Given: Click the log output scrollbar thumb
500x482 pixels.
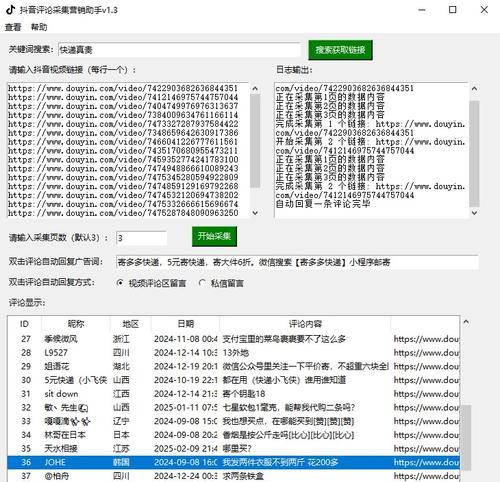Looking at the screenshot, I should point(474,154).
